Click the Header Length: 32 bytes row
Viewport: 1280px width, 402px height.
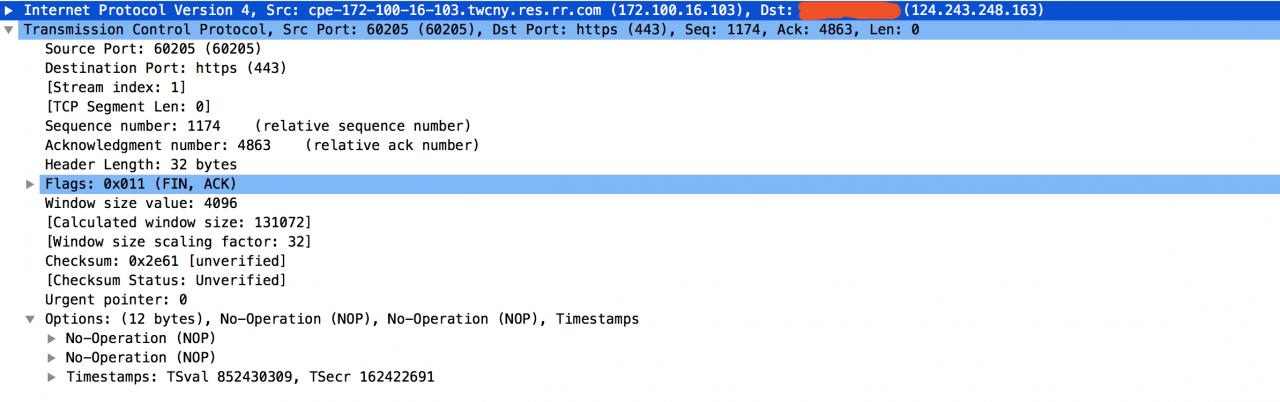tap(140, 164)
